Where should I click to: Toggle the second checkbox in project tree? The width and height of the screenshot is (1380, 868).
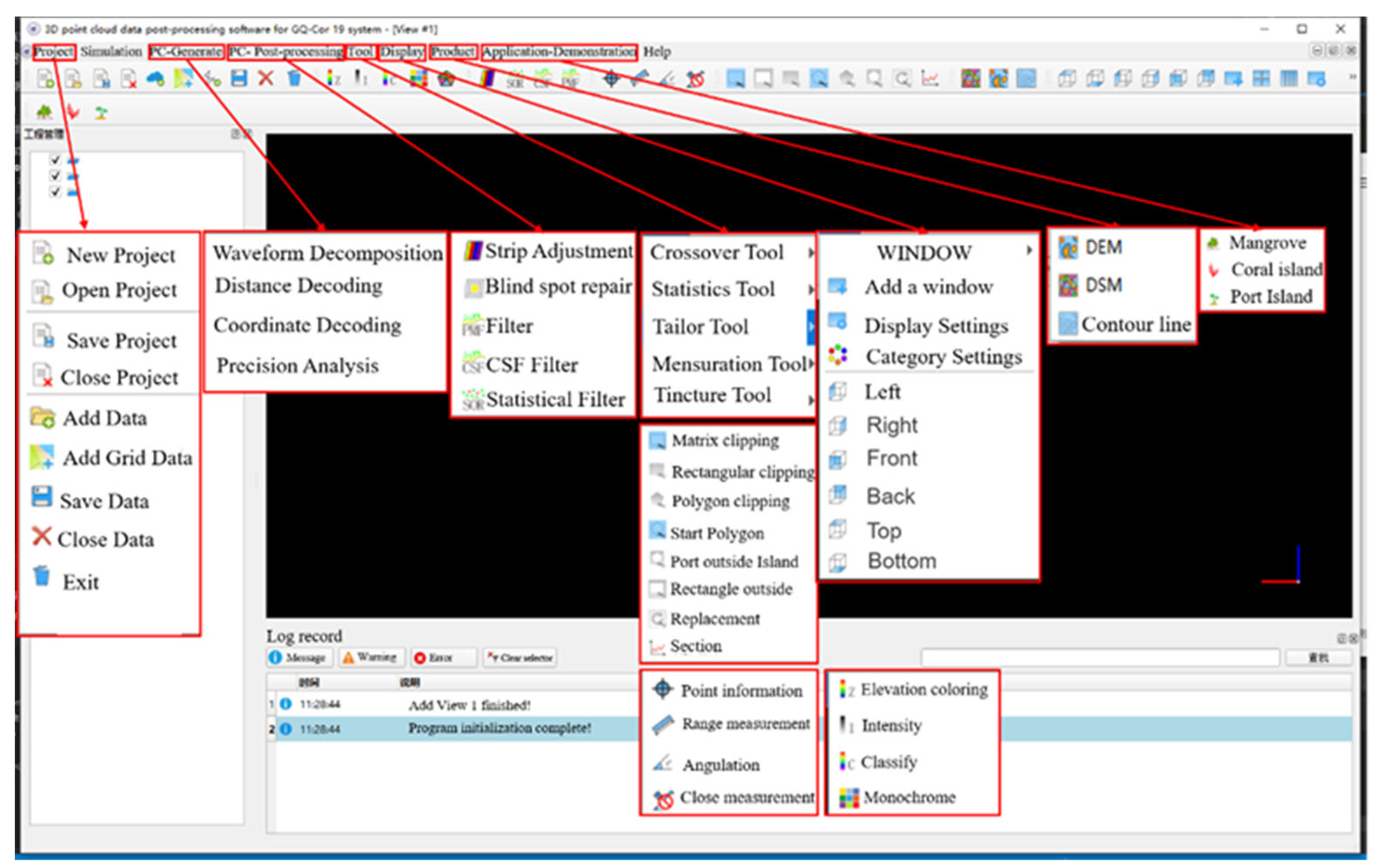(55, 175)
